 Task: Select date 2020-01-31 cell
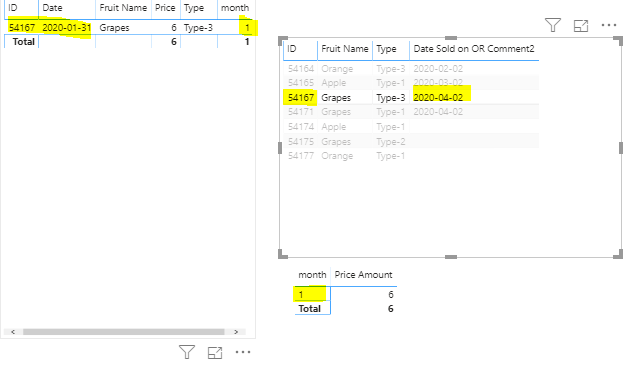[66, 28]
